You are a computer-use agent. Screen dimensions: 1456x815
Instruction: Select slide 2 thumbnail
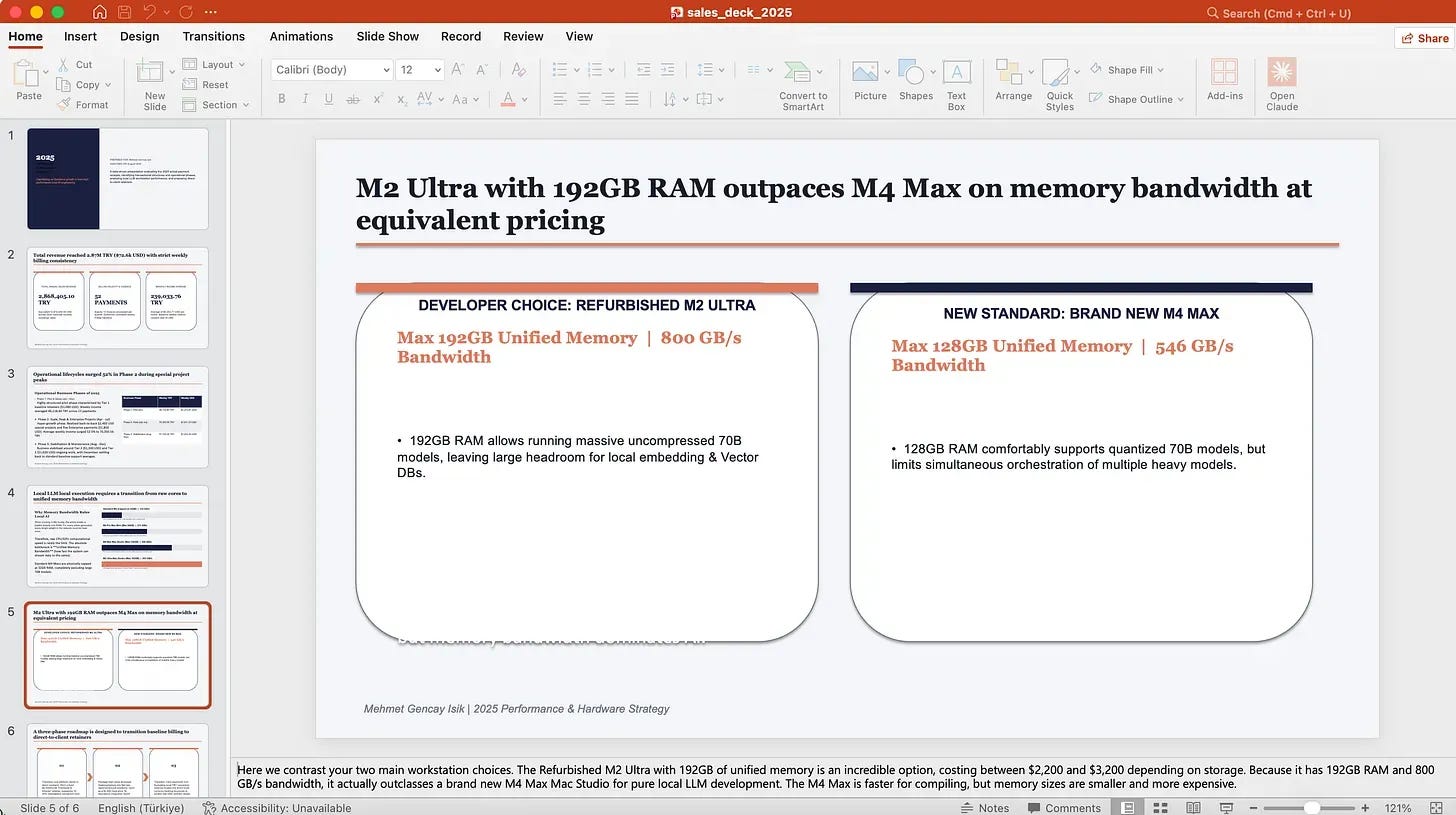point(118,298)
